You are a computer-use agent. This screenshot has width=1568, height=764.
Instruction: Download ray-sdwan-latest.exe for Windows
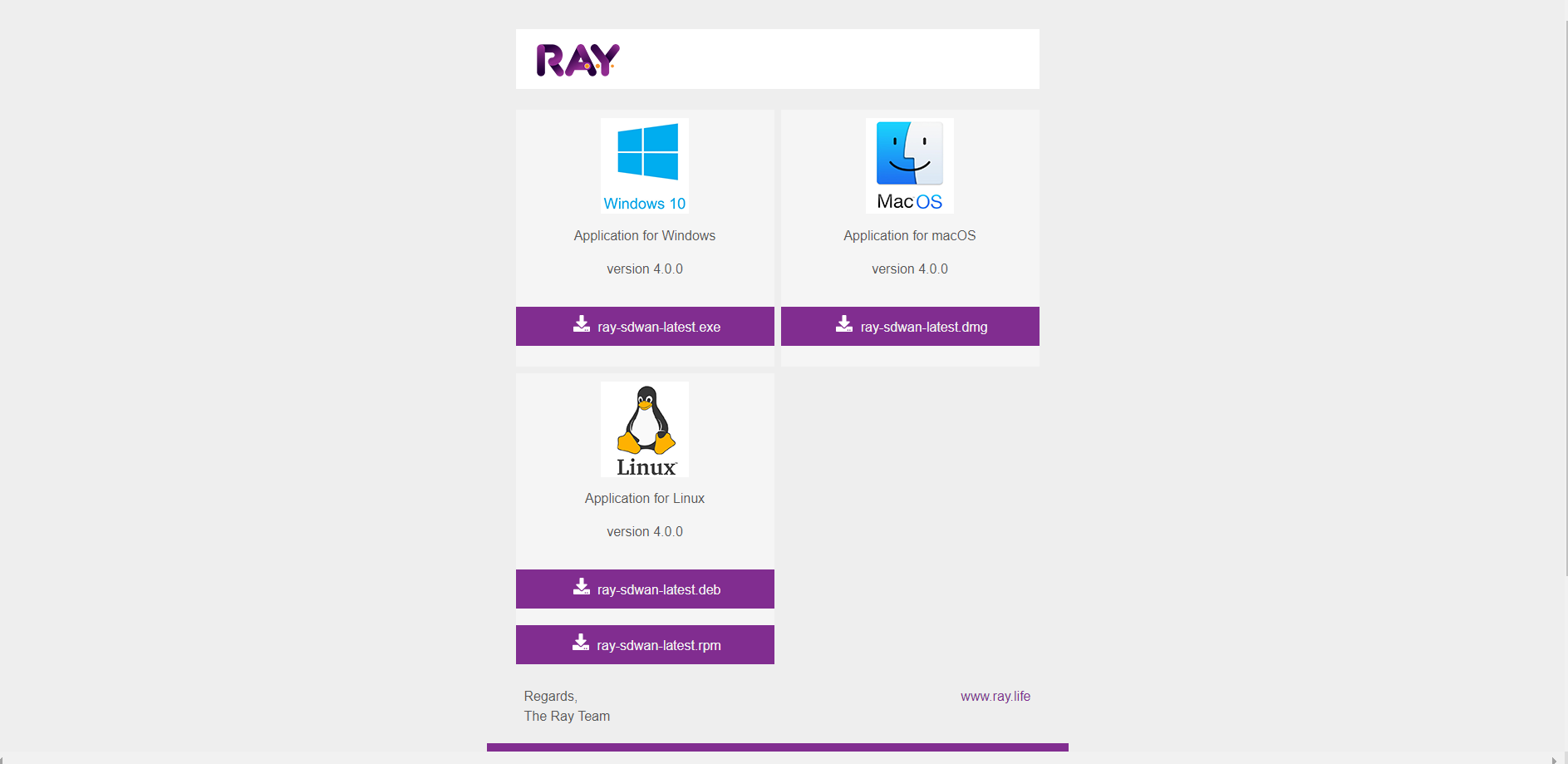click(x=645, y=327)
